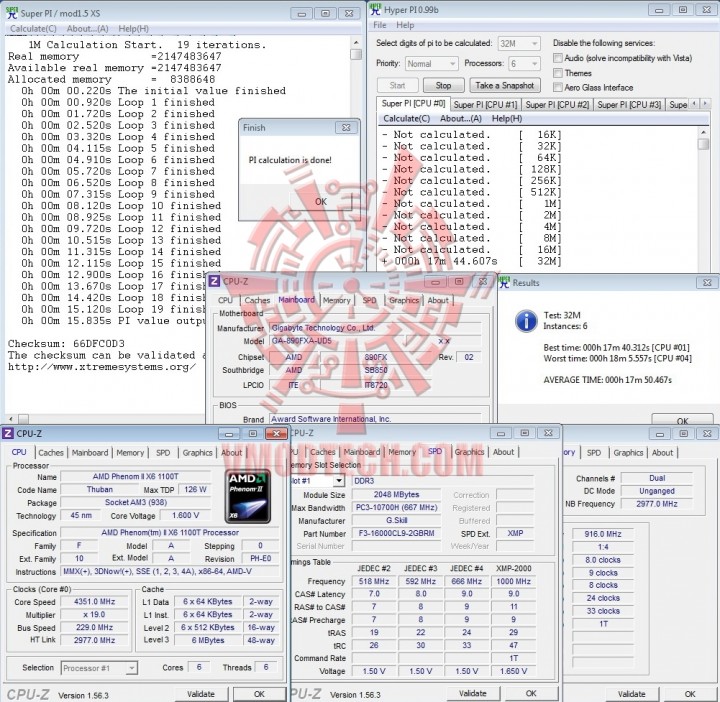Click Super PI horizontal scroll left arrow
The height and width of the screenshot is (702, 720).
tap(11, 419)
